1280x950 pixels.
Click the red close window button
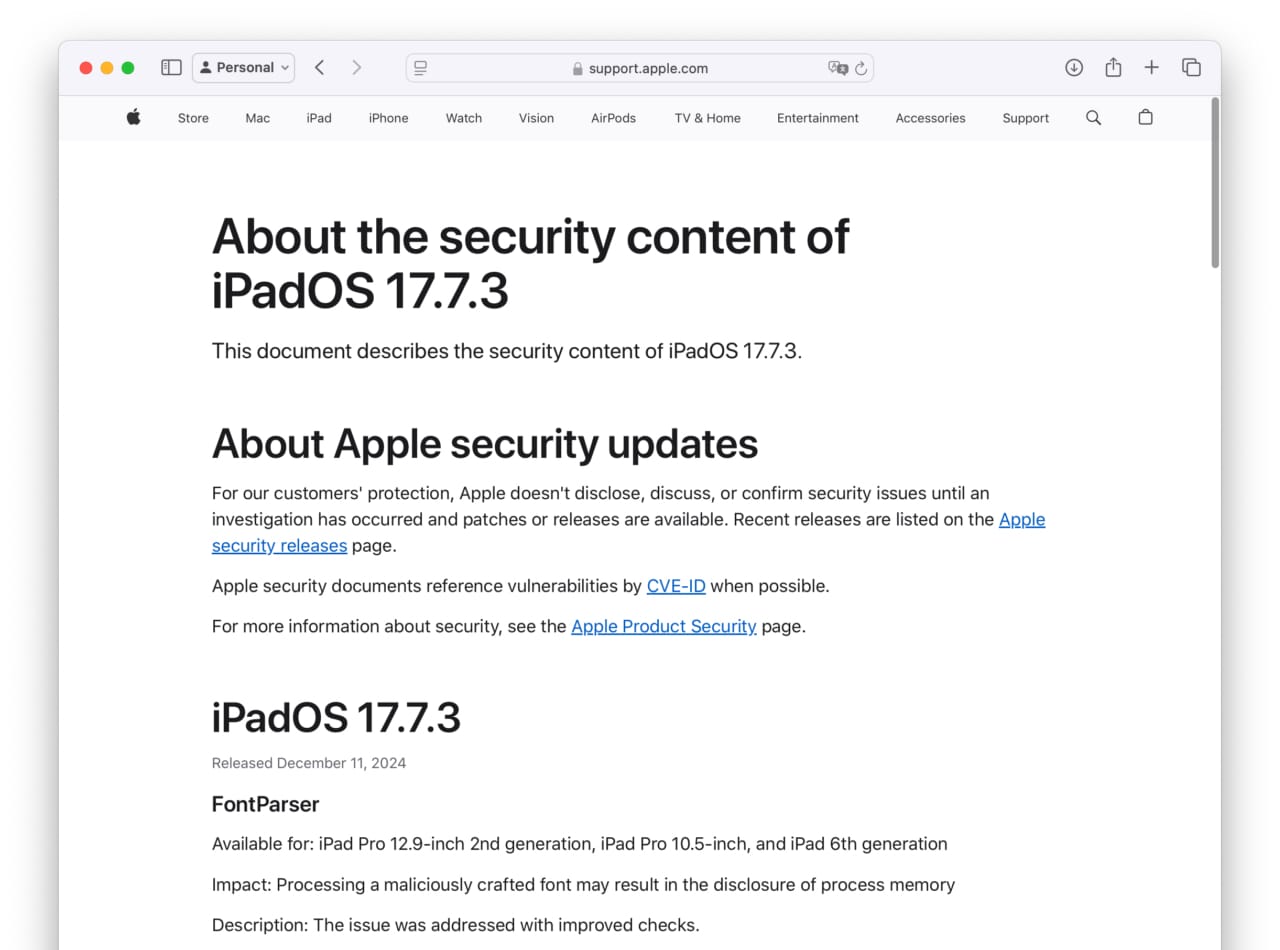point(86,68)
